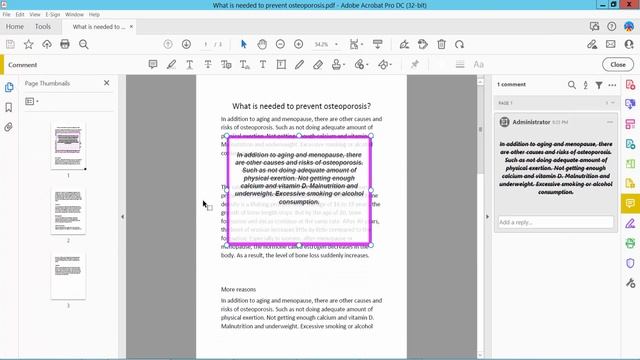The width and height of the screenshot is (640, 360).
Task: Select the Add text box tool
Action: coord(281,64)
